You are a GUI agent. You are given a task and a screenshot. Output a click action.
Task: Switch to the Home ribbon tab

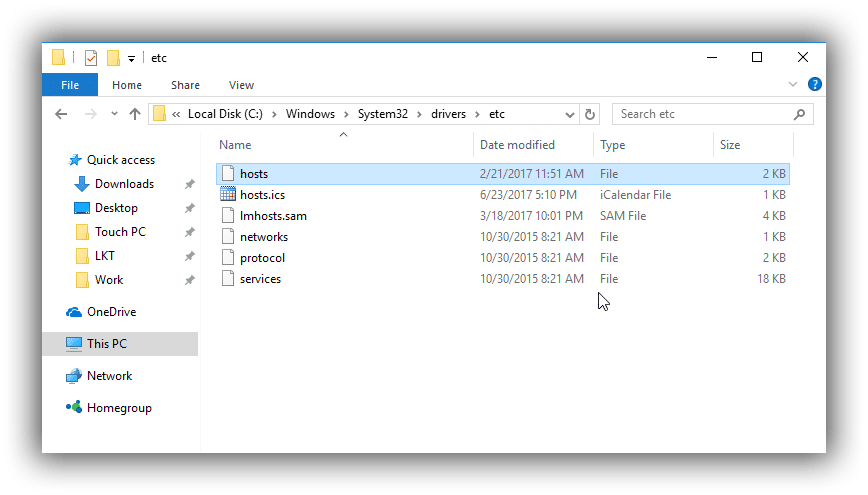(x=127, y=85)
